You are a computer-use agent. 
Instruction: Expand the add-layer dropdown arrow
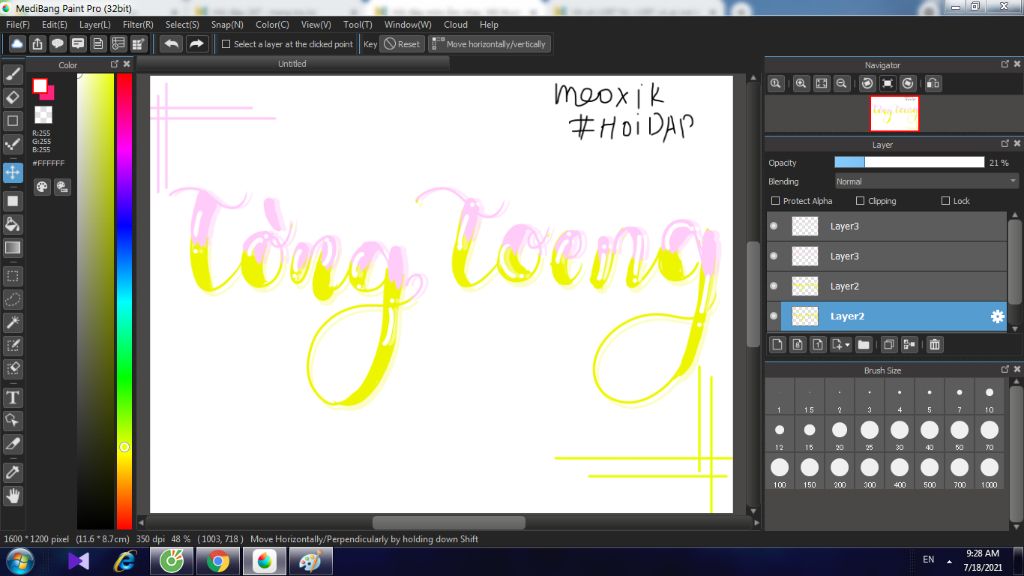pyautogui.click(x=848, y=345)
